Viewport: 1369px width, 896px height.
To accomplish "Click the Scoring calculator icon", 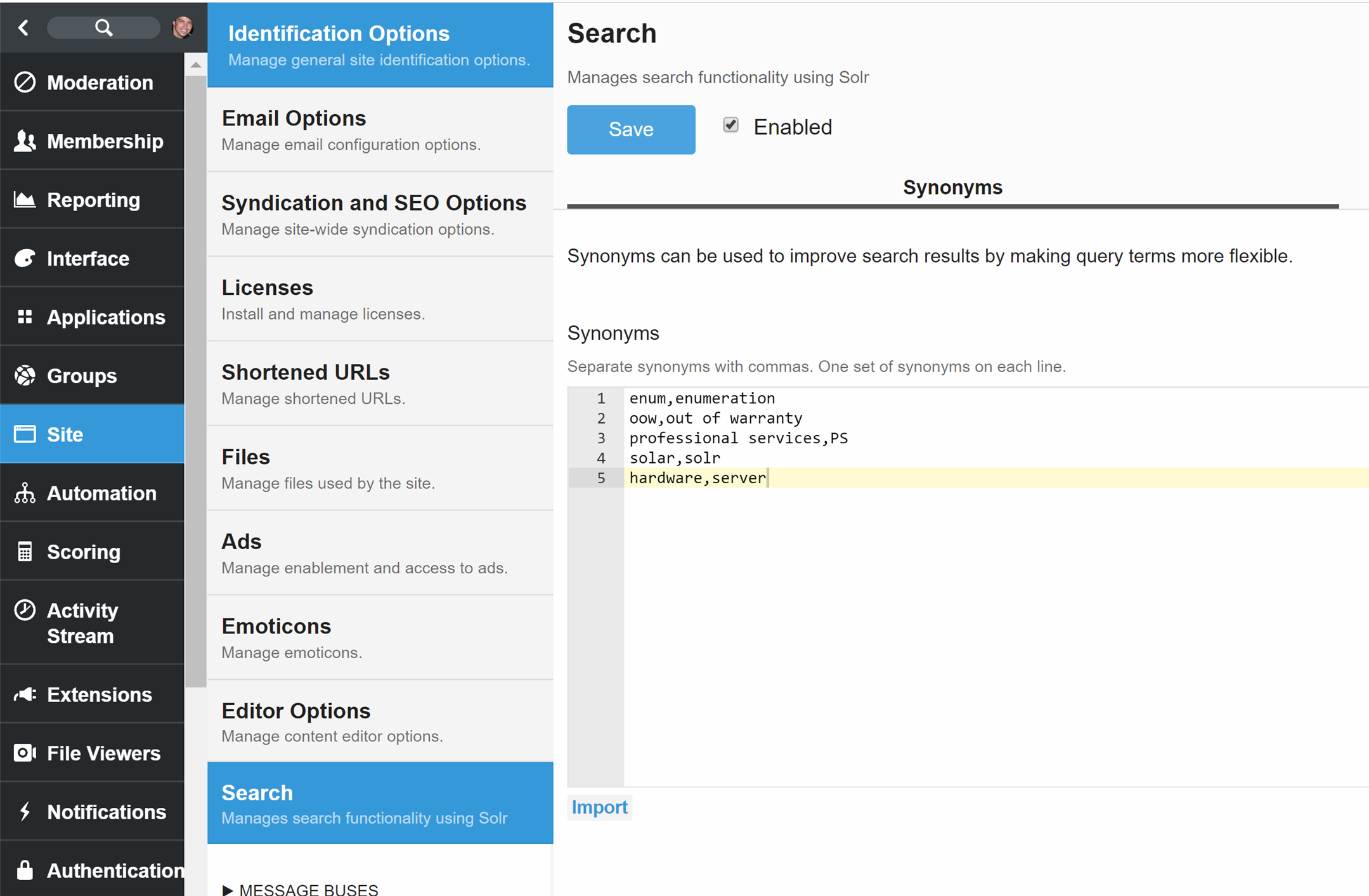I will [x=25, y=552].
